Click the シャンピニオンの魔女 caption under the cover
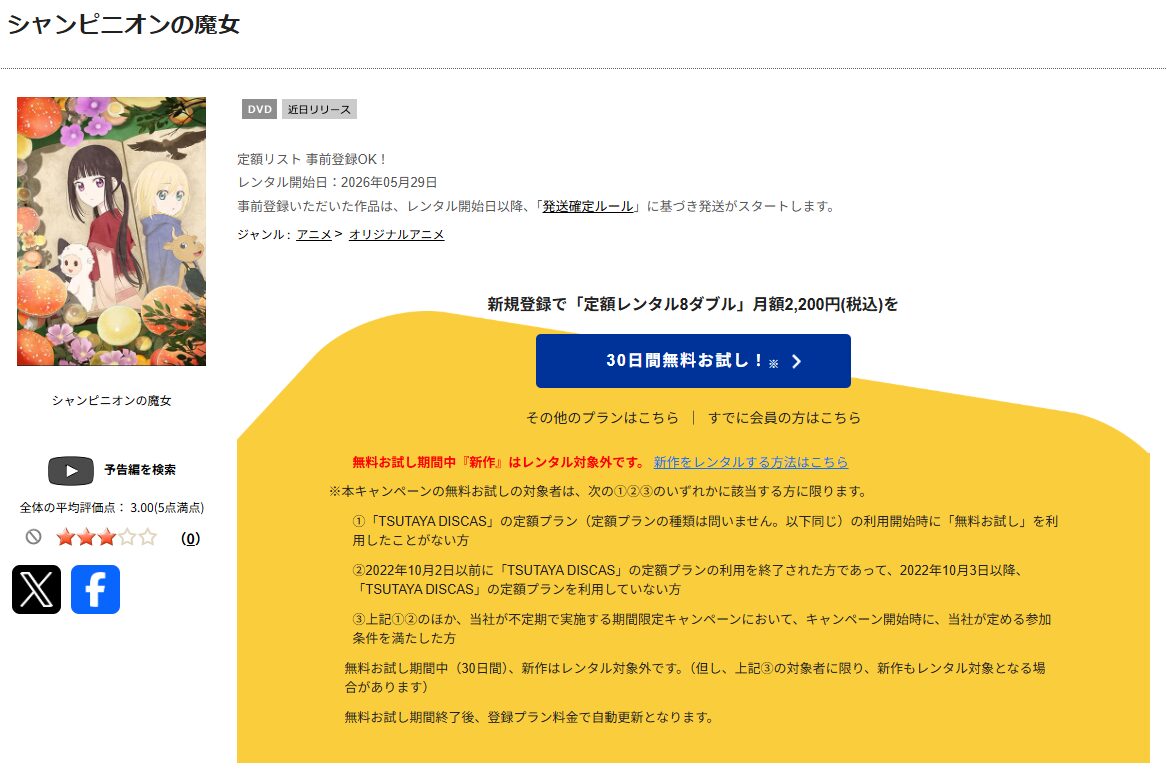Viewport: 1167px width, 777px height. coord(110,400)
